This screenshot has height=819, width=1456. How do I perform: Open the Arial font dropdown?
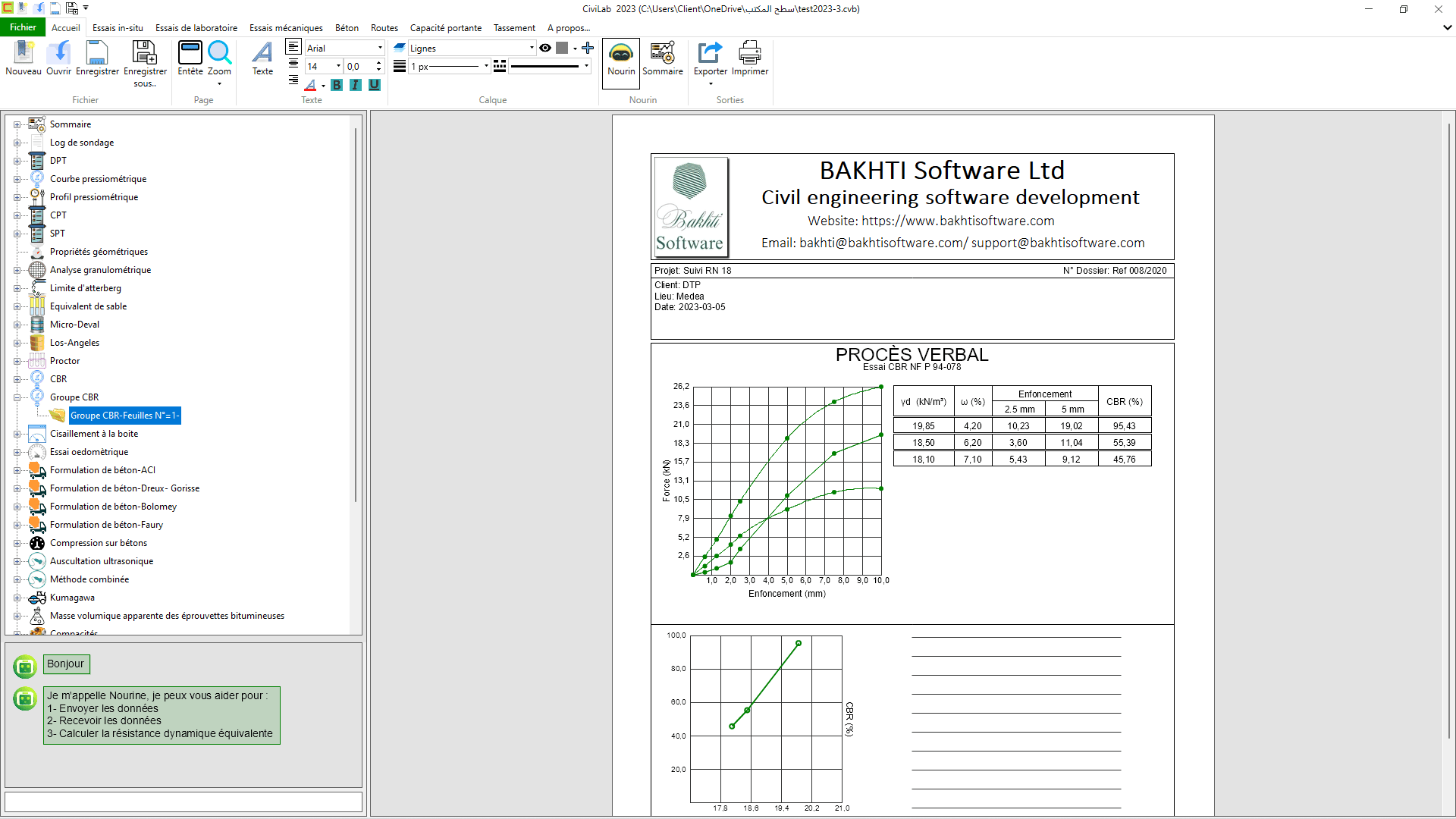coord(380,48)
